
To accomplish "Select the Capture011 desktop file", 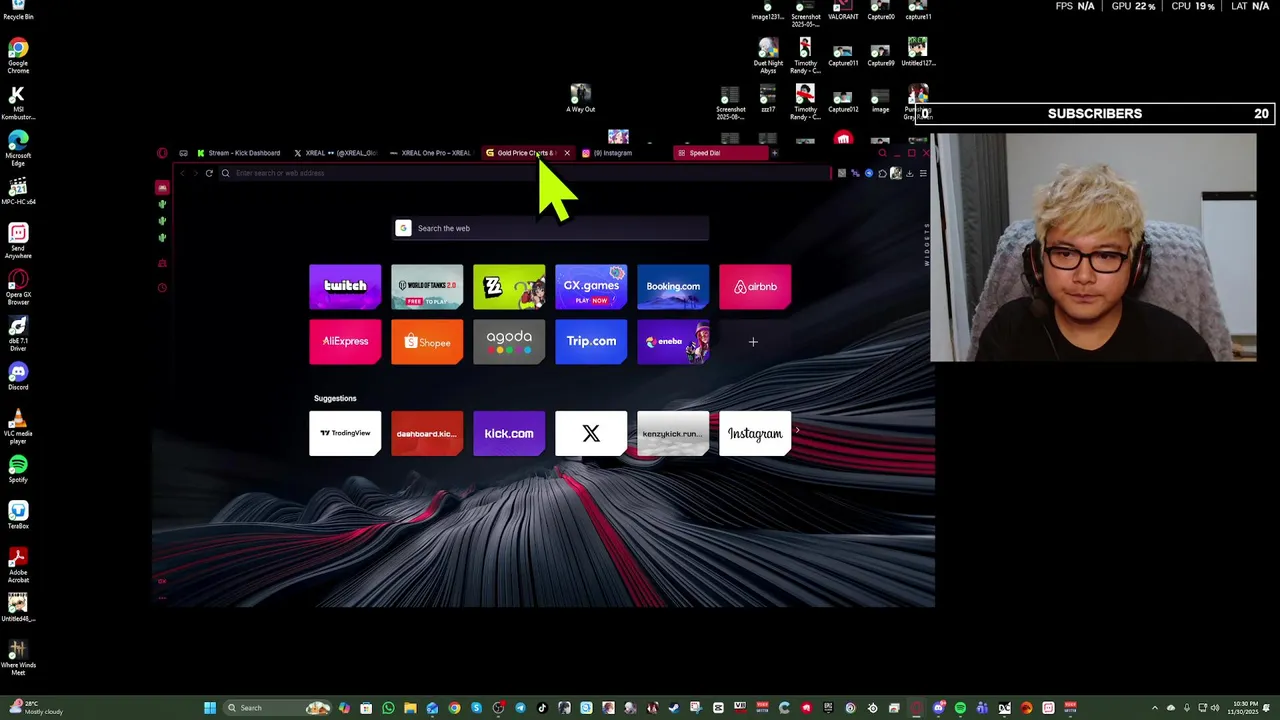I will pyautogui.click(x=843, y=55).
